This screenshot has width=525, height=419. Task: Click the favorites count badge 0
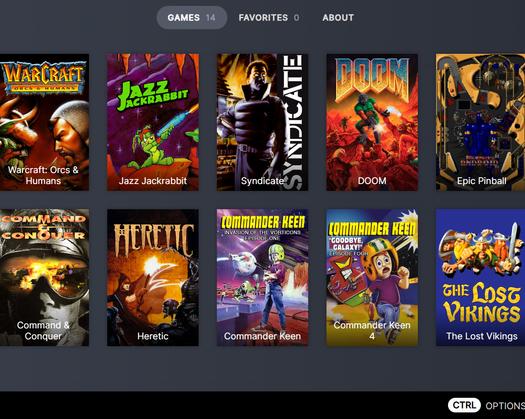[296, 17]
